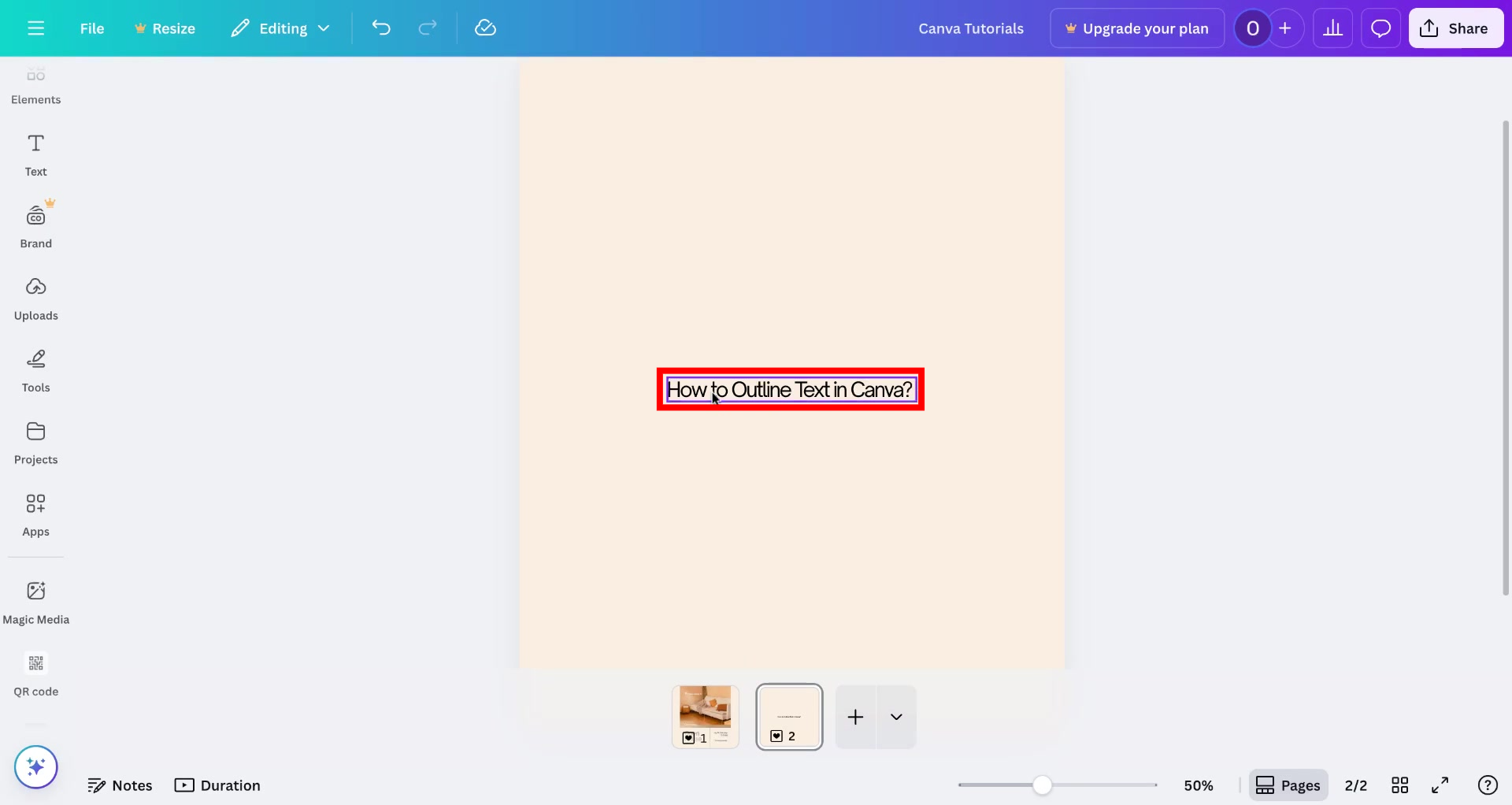Enter fullscreen presentation mode
The height and width of the screenshot is (805, 1512).
(x=1440, y=785)
